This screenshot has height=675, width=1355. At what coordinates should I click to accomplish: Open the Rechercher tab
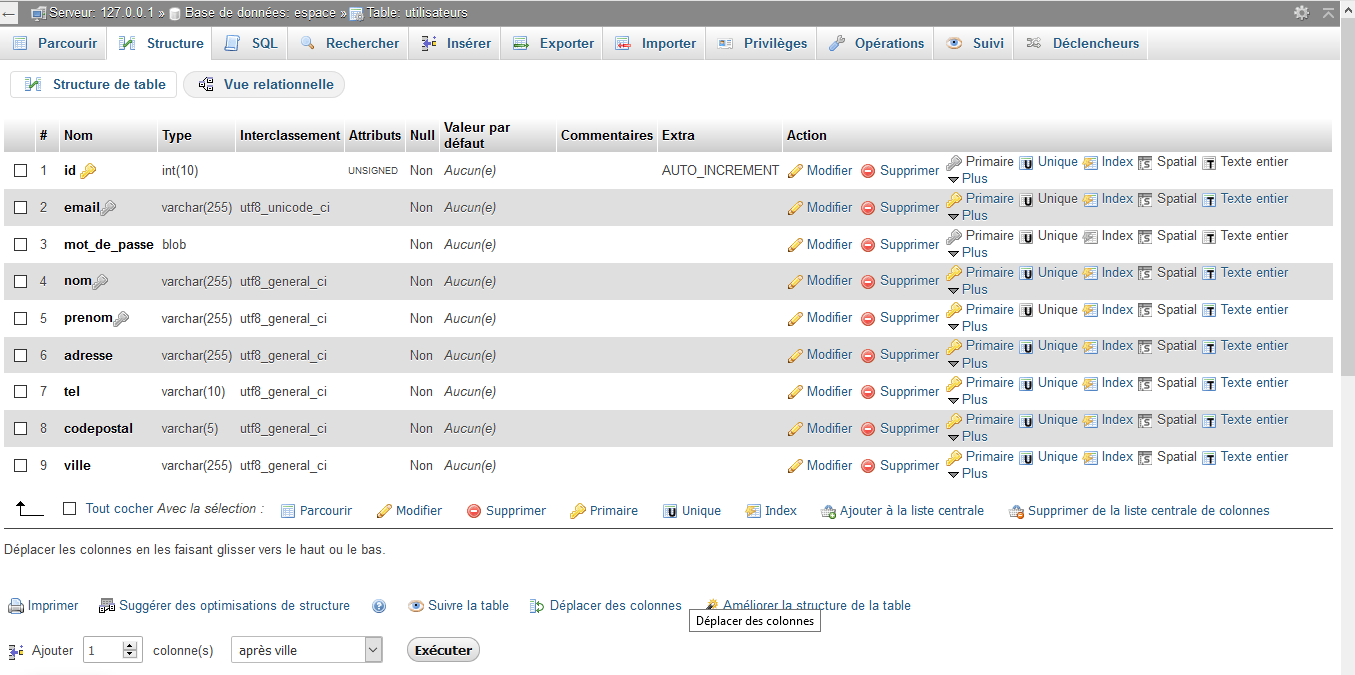349,43
